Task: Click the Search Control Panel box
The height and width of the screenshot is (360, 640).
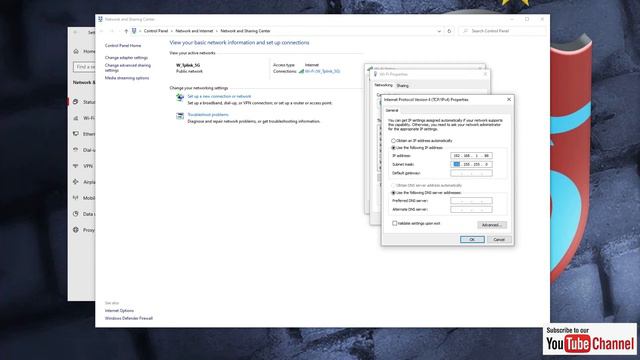Action: click(x=502, y=31)
